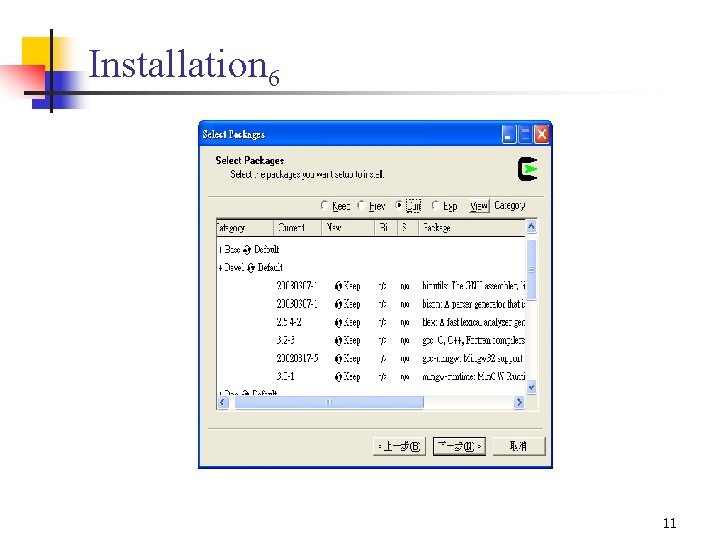
Task: Click version 2.5.4-2 in Current column
Action: coord(289,322)
